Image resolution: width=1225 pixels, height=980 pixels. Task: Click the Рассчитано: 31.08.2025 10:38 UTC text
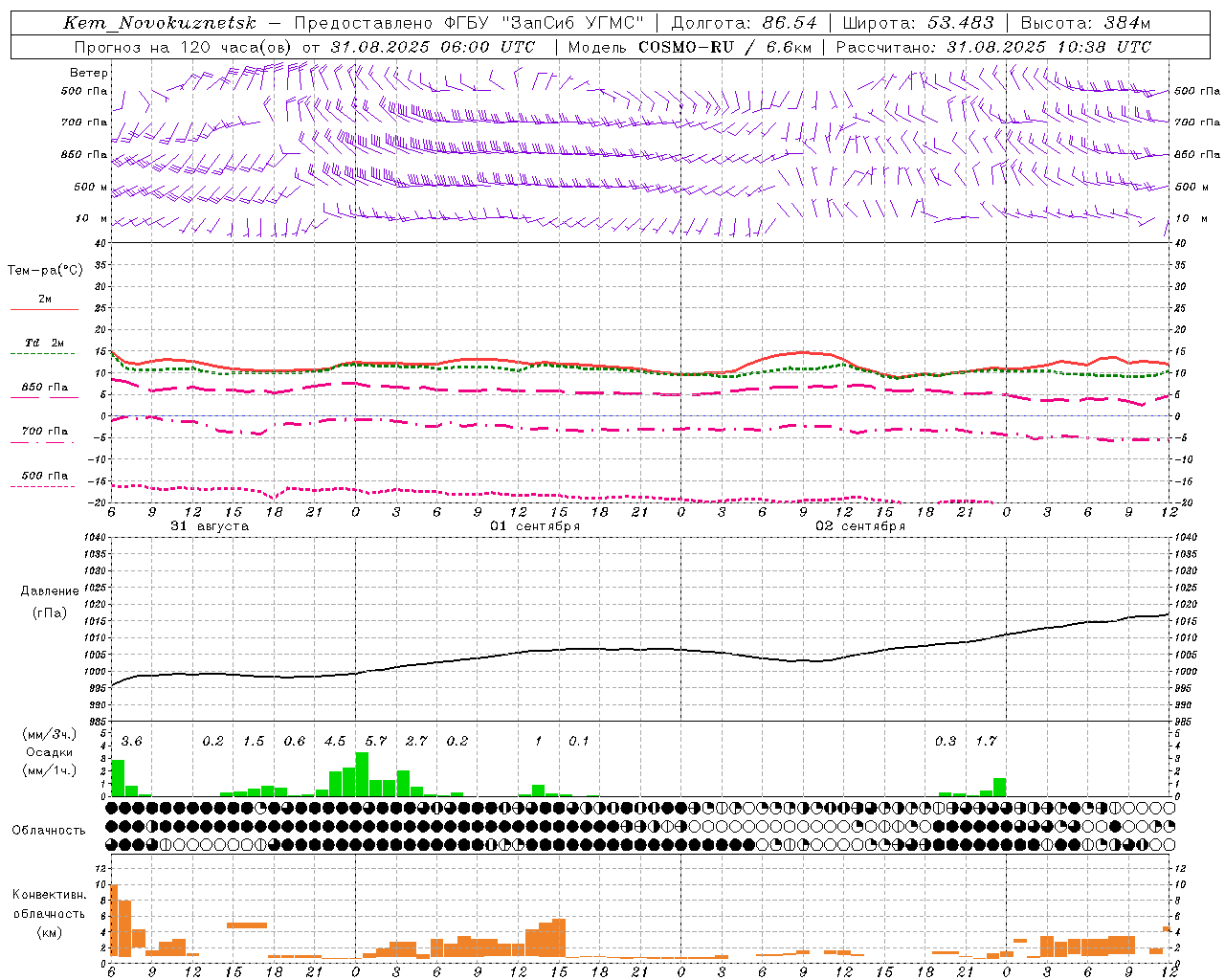(993, 47)
